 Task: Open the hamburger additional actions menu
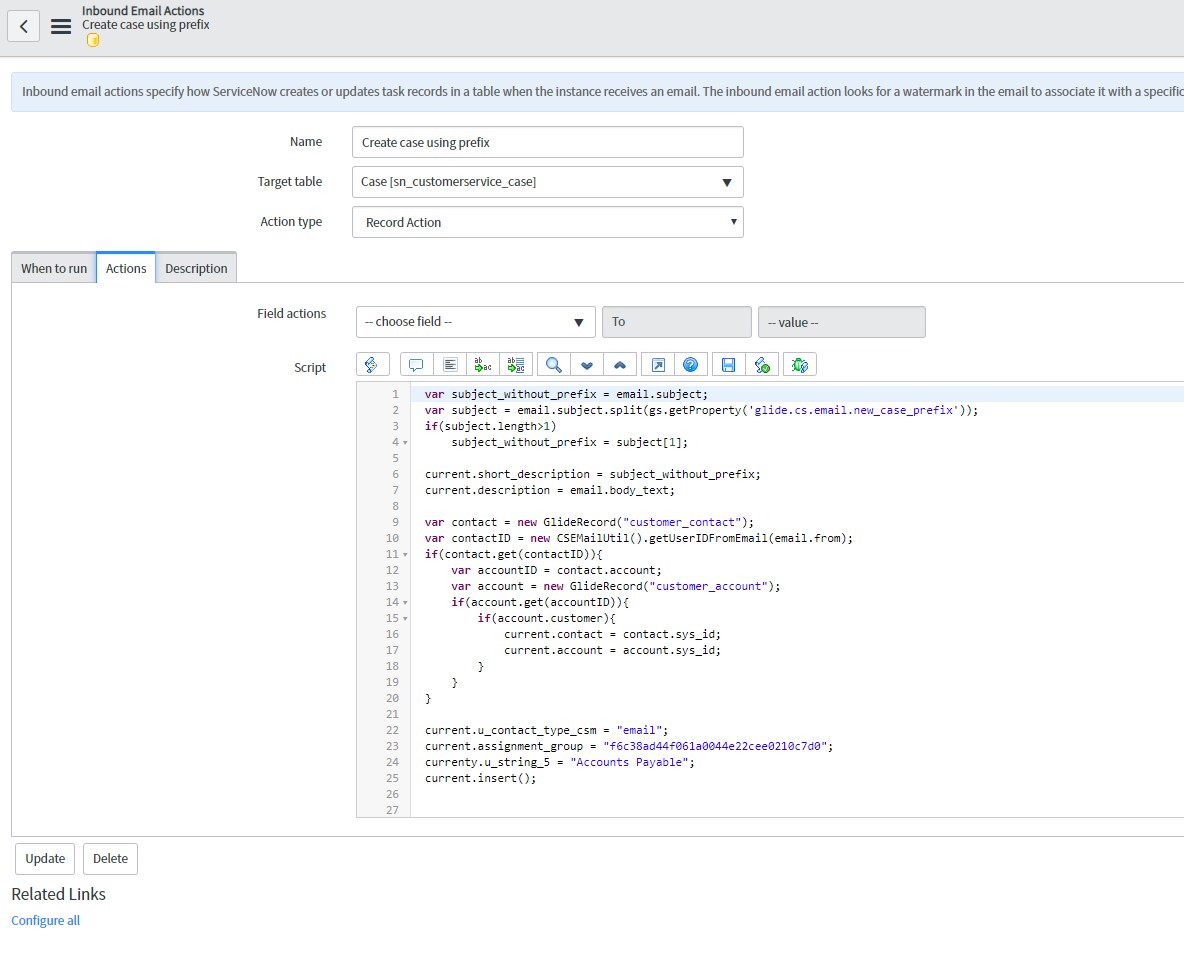pos(61,26)
